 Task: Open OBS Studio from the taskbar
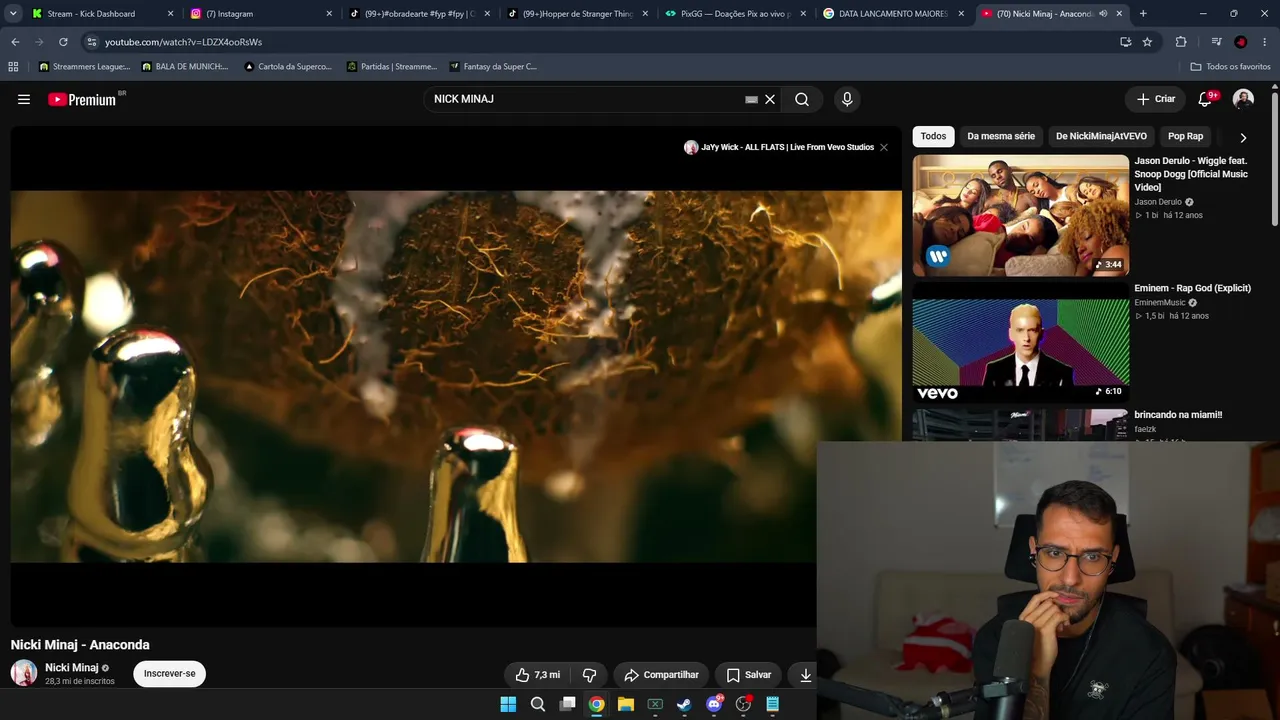click(x=743, y=704)
